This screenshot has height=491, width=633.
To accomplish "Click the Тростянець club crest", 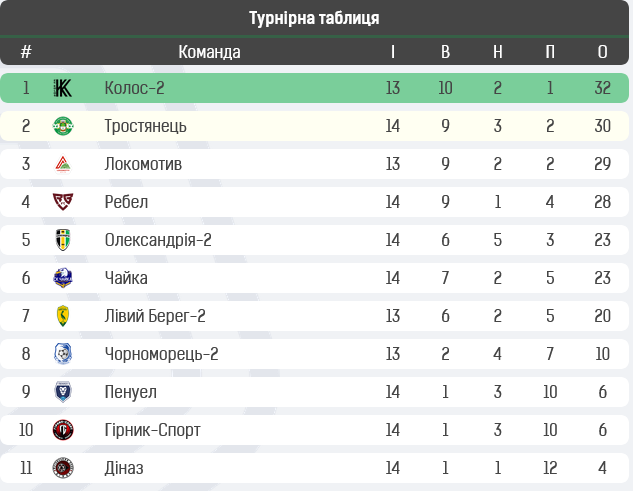I will [63, 126].
